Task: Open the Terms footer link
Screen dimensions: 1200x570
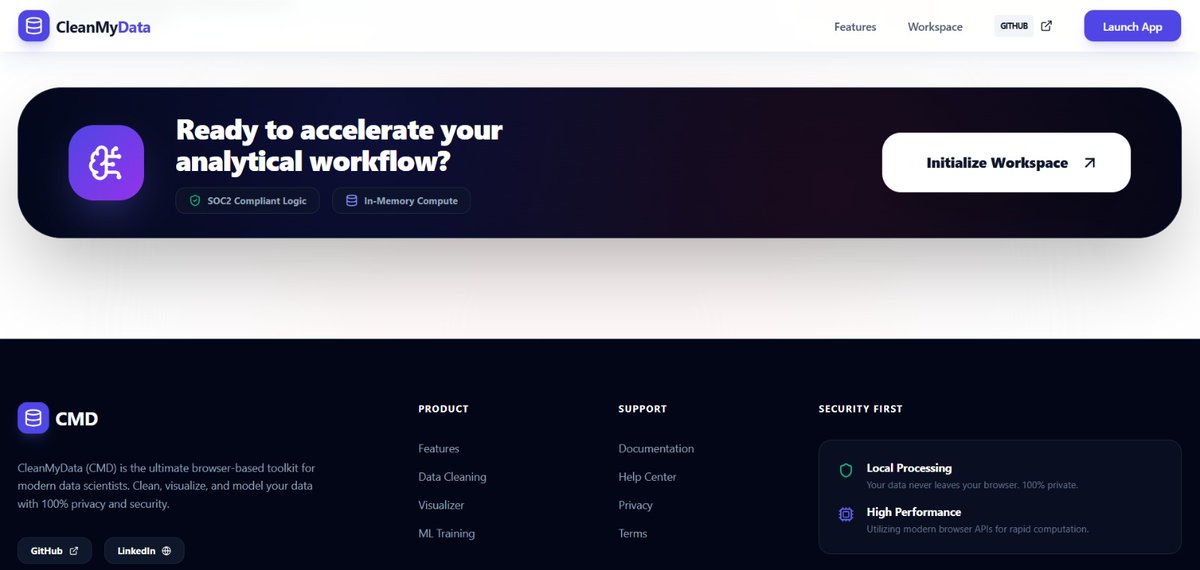Action: pyautogui.click(x=633, y=533)
